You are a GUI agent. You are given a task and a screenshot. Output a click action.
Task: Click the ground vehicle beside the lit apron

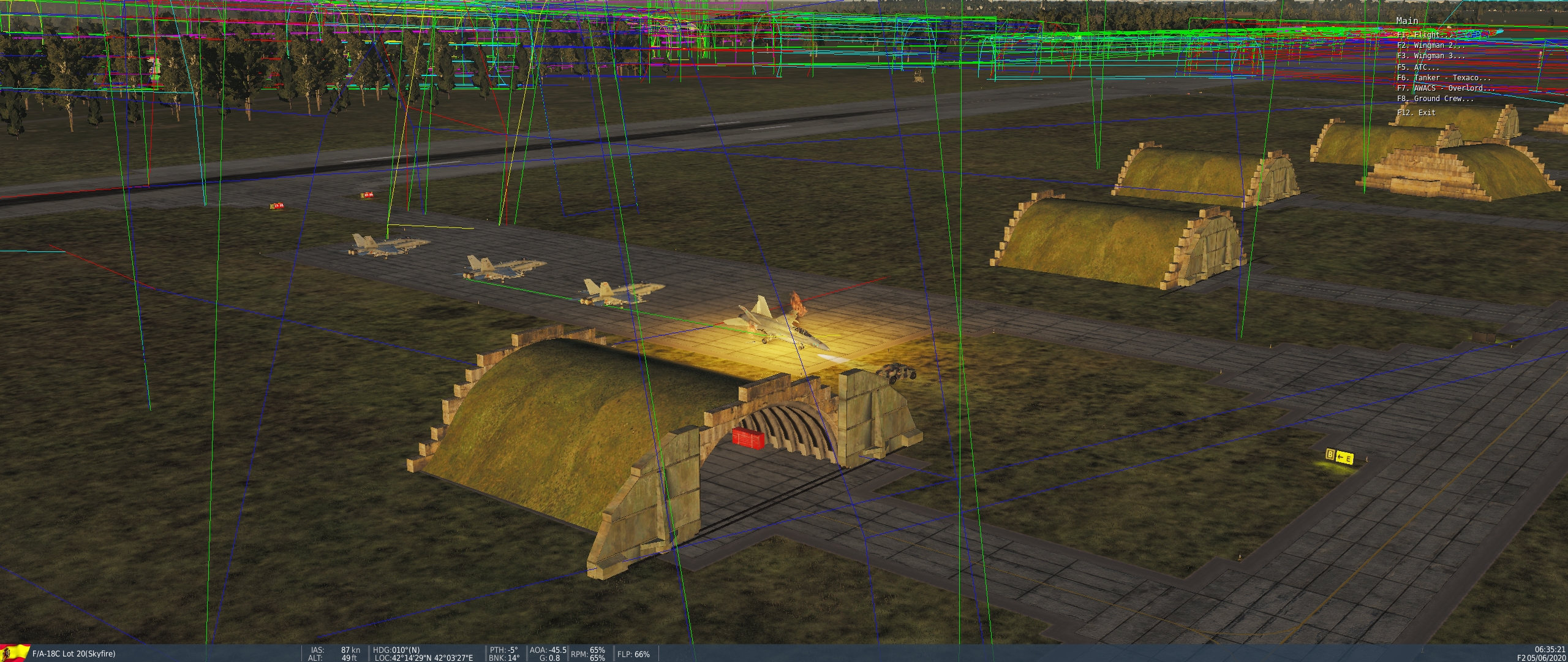[896, 373]
